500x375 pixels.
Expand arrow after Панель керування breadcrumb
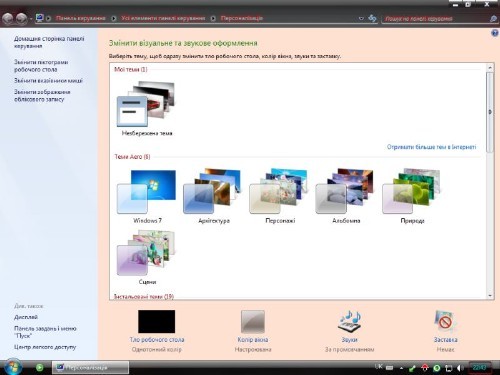[113, 18]
